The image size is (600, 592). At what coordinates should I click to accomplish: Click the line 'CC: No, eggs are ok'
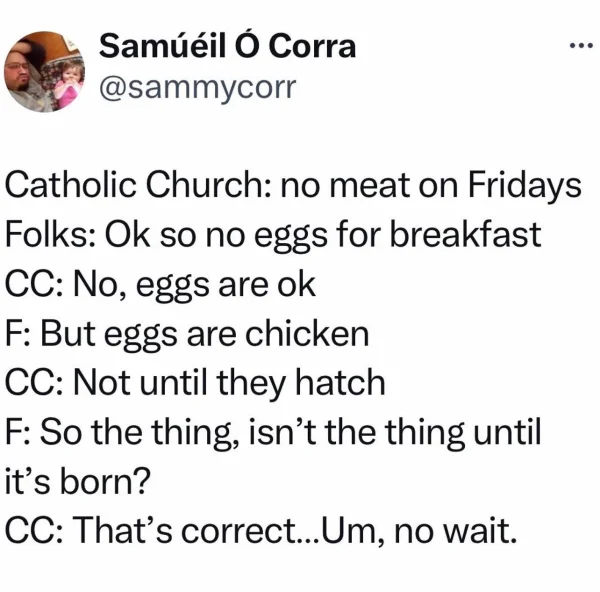(x=160, y=285)
